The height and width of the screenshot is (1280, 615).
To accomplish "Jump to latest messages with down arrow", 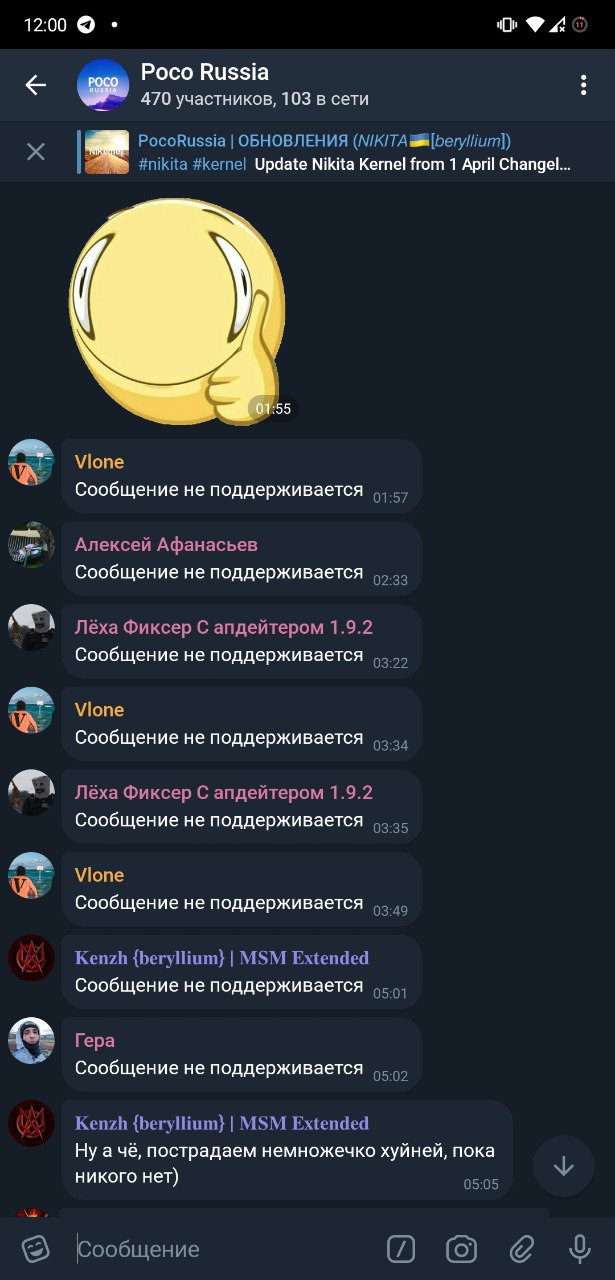I will click(x=563, y=1166).
